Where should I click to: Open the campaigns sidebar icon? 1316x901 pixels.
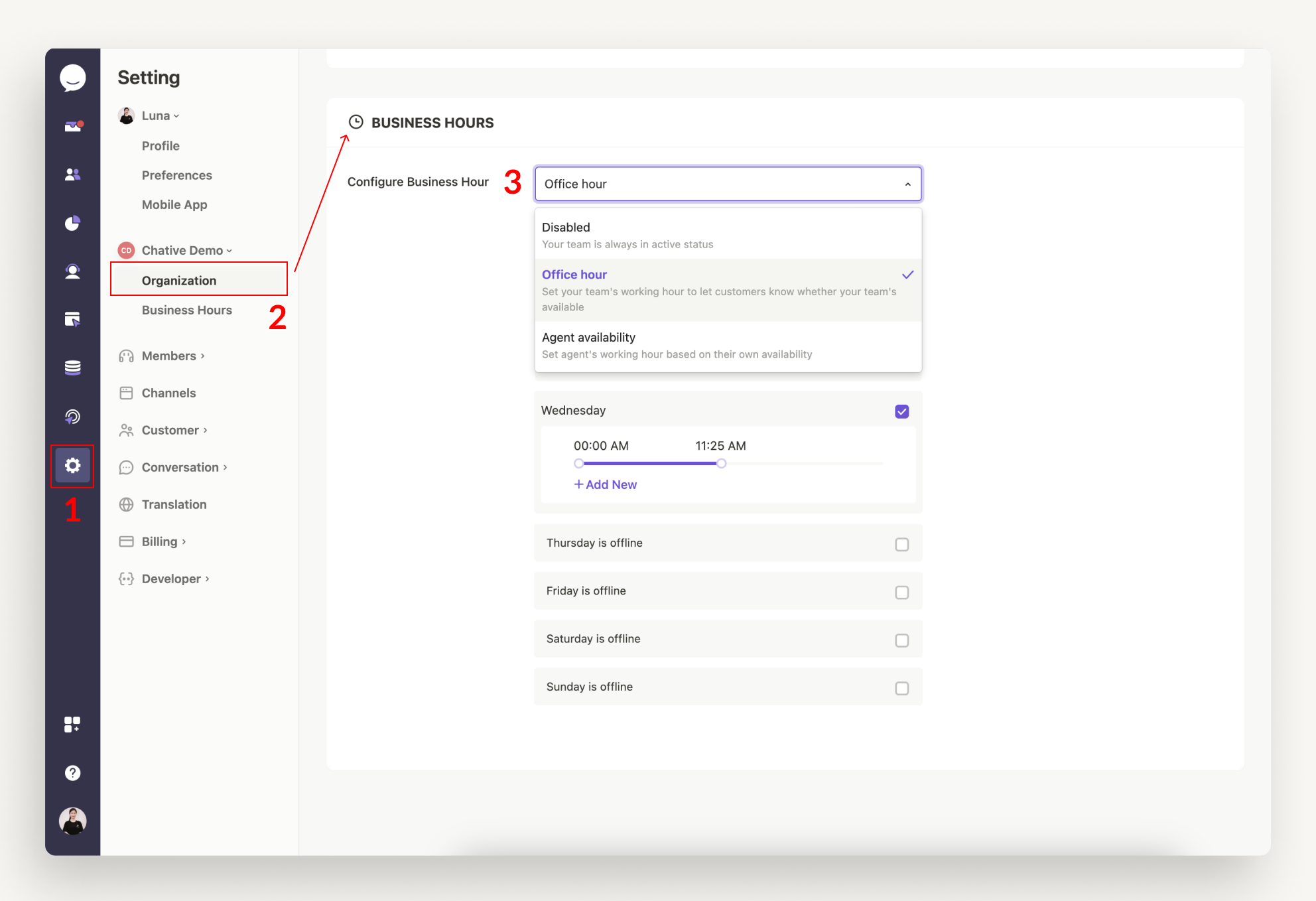tap(72, 319)
